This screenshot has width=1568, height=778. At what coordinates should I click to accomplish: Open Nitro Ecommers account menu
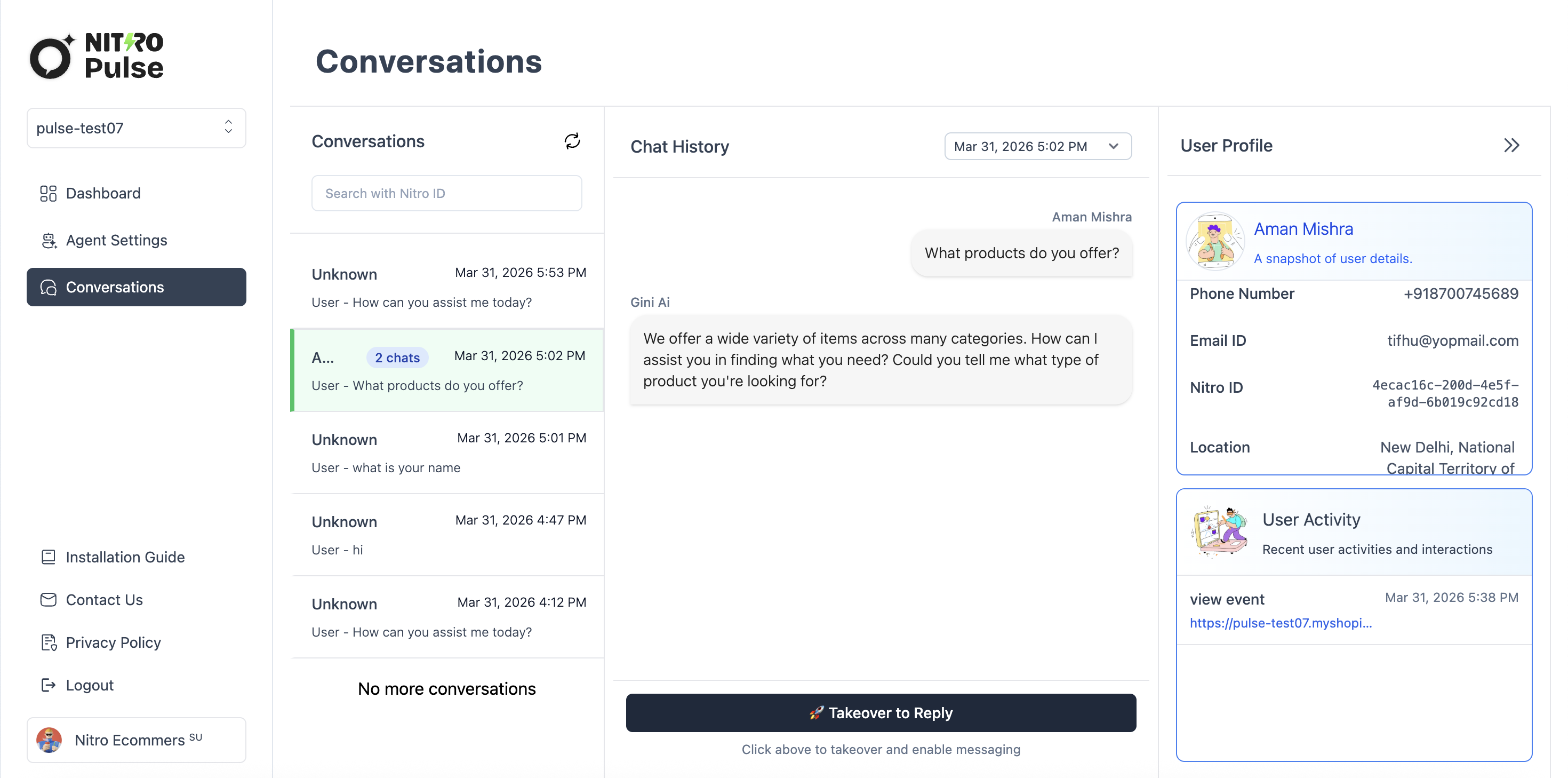136,739
